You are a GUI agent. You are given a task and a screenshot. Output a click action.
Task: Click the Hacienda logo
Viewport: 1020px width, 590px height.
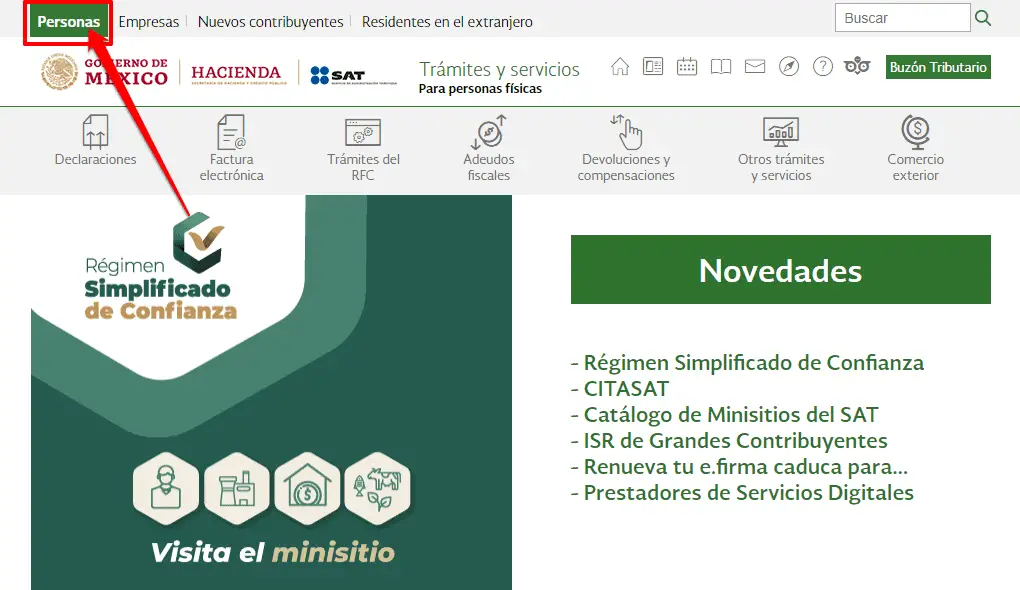tap(237, 74)
